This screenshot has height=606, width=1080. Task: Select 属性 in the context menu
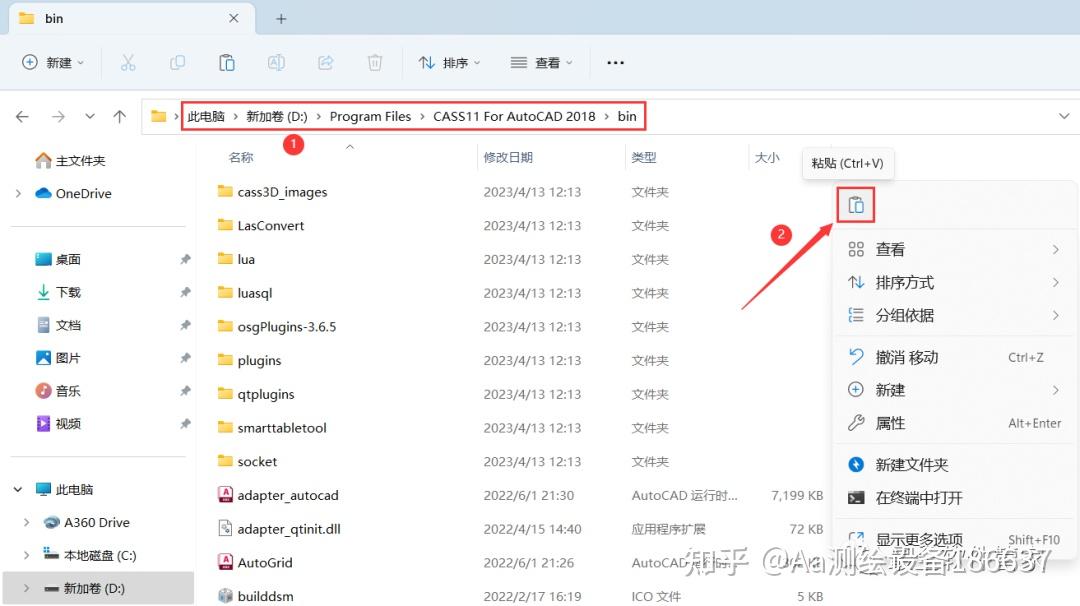point(891,423)
